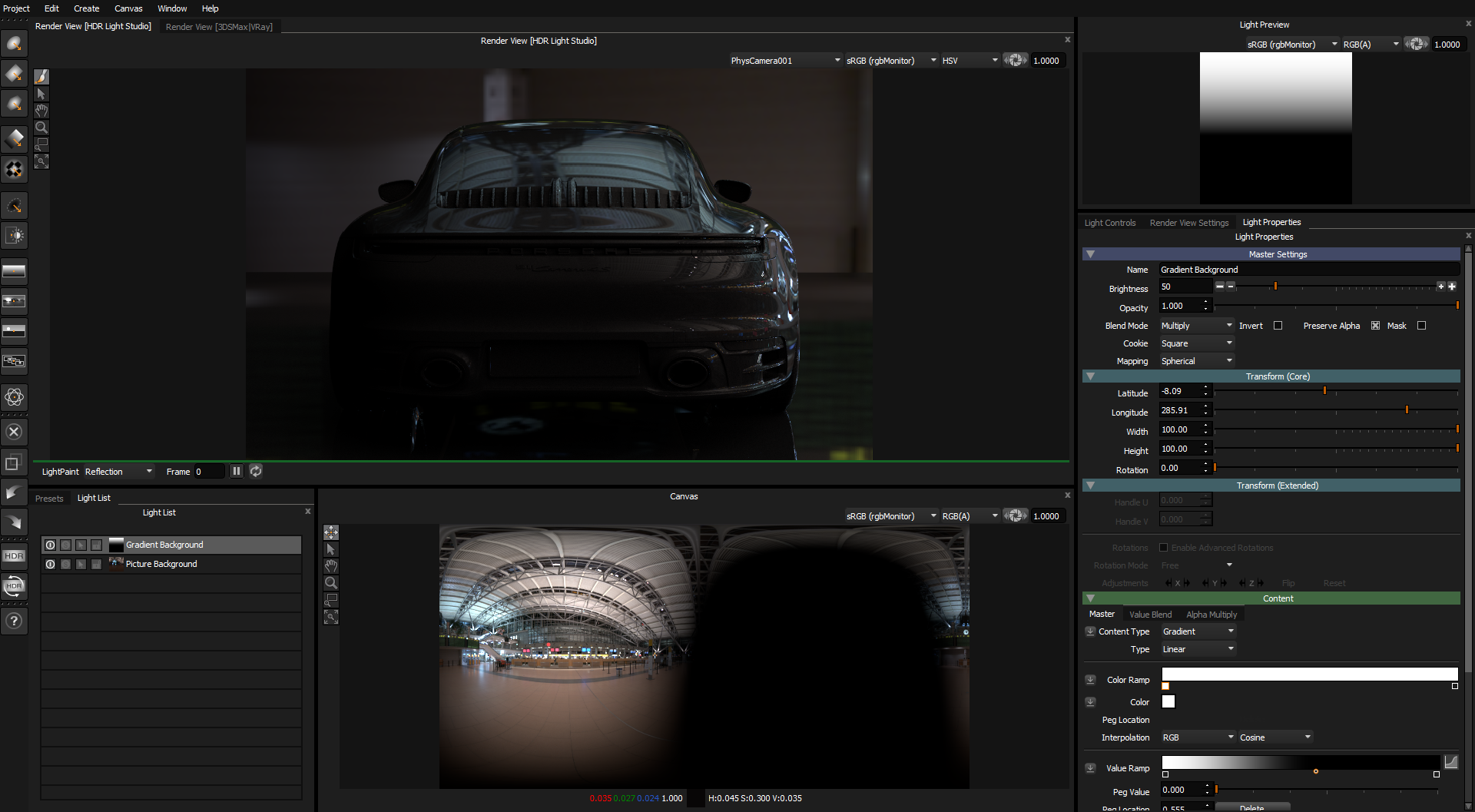Click the delete light X icon in left toolbar
Viewport: 1475px width, 812px height.
14,432
